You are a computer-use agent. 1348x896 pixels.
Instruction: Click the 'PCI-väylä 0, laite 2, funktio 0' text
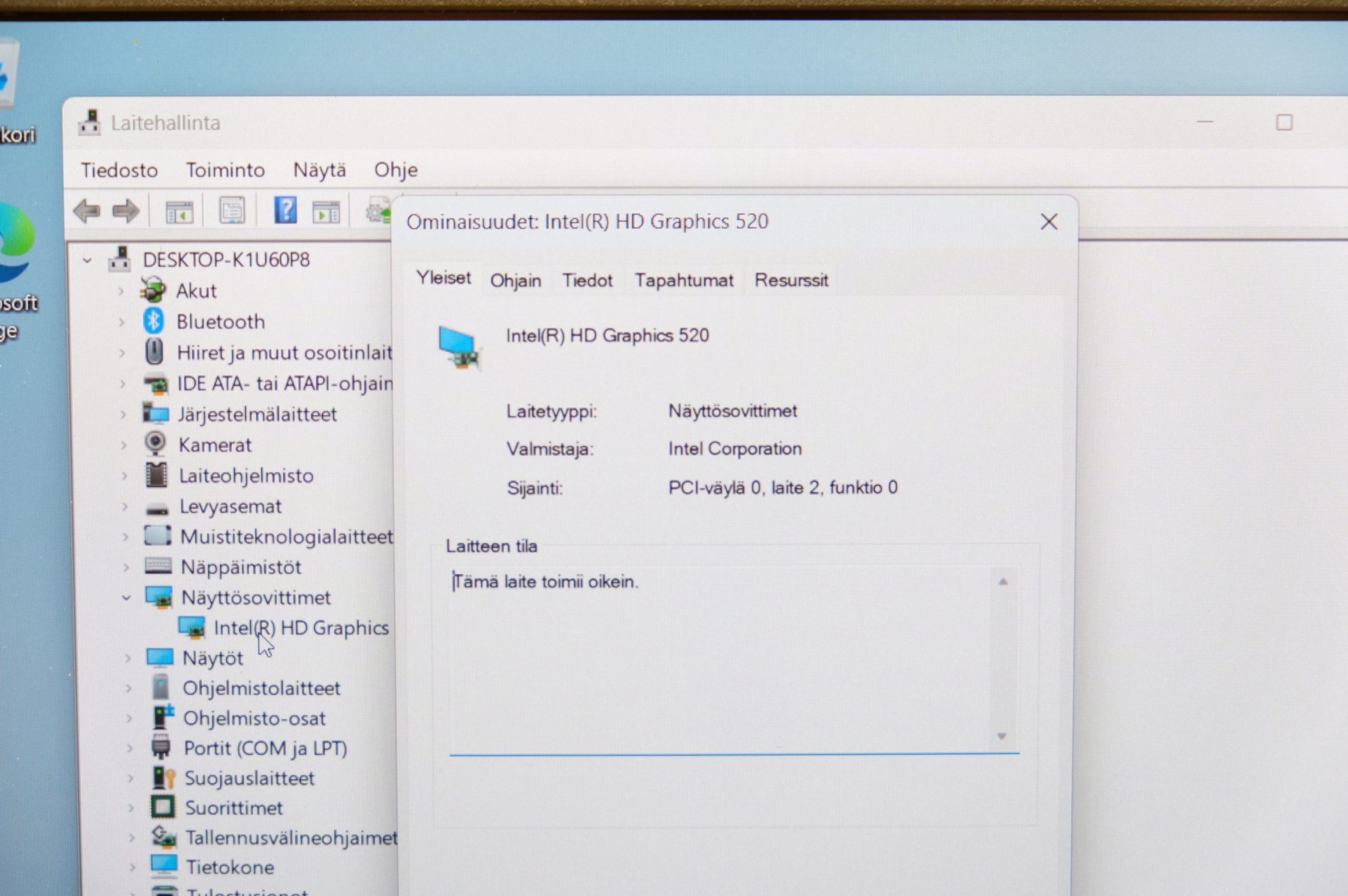[783, 487]
